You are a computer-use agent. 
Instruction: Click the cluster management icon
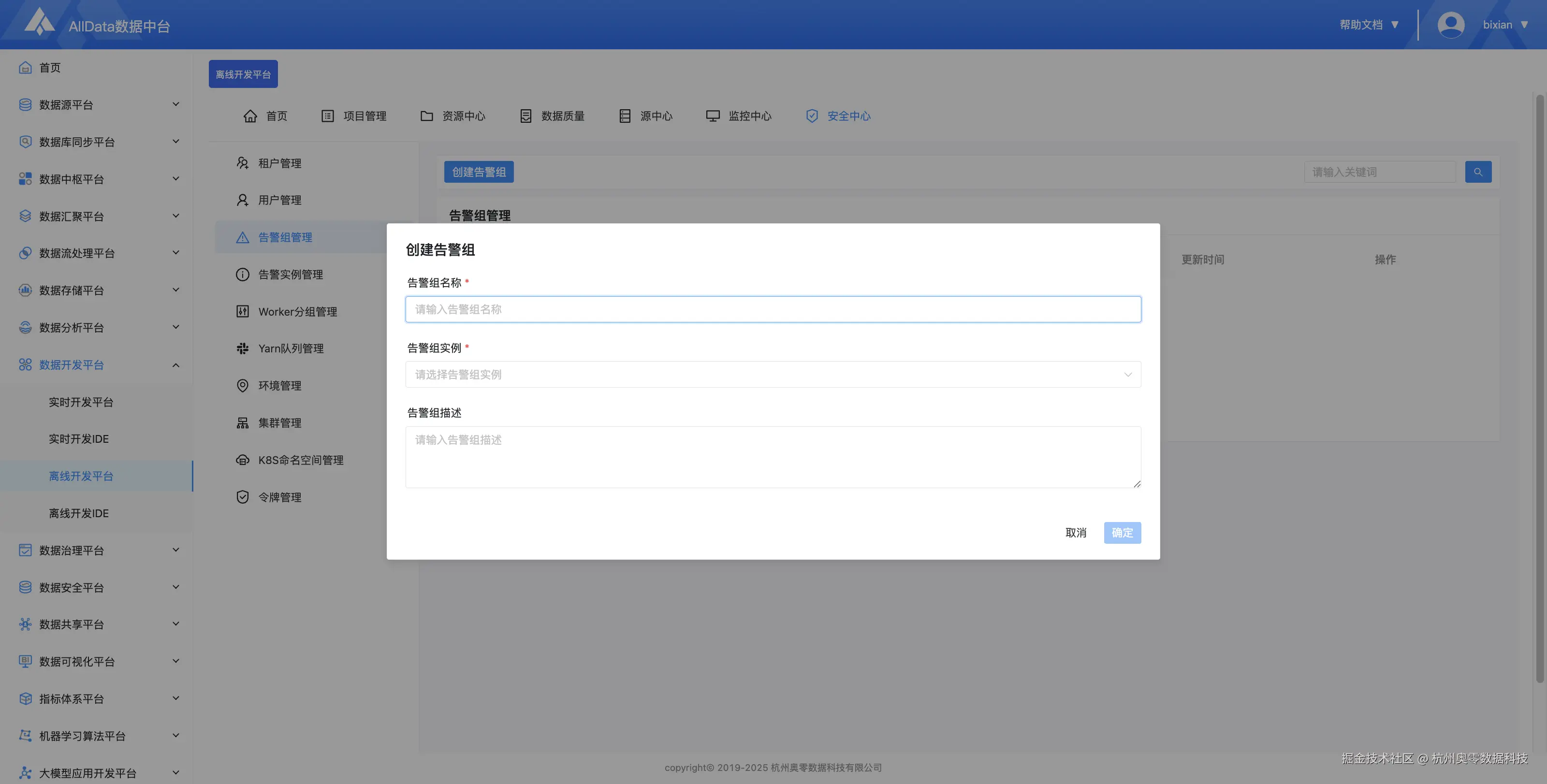(x=242, y=422)
